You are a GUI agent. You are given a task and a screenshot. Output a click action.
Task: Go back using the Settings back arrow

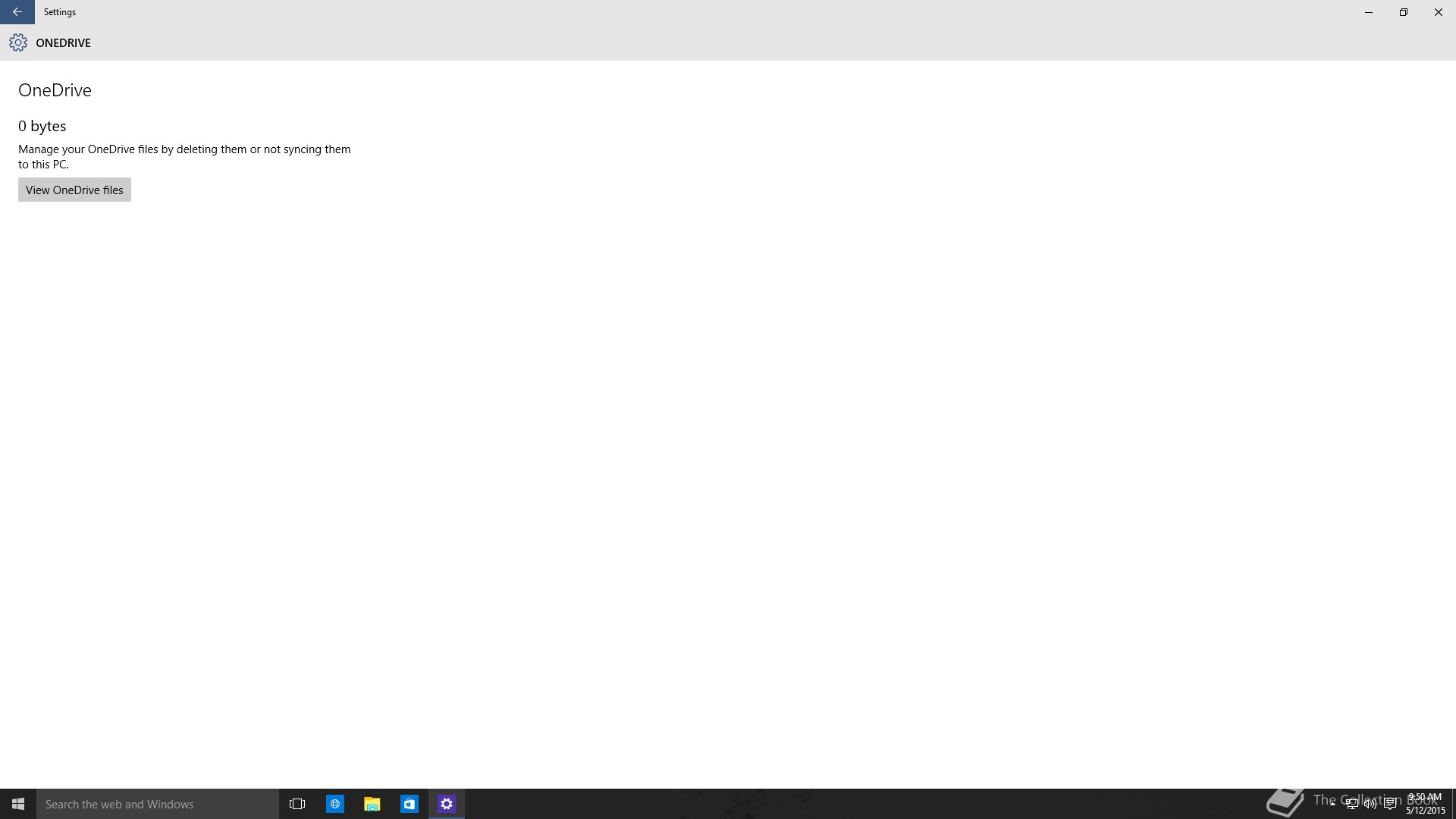tap(17, 12)
